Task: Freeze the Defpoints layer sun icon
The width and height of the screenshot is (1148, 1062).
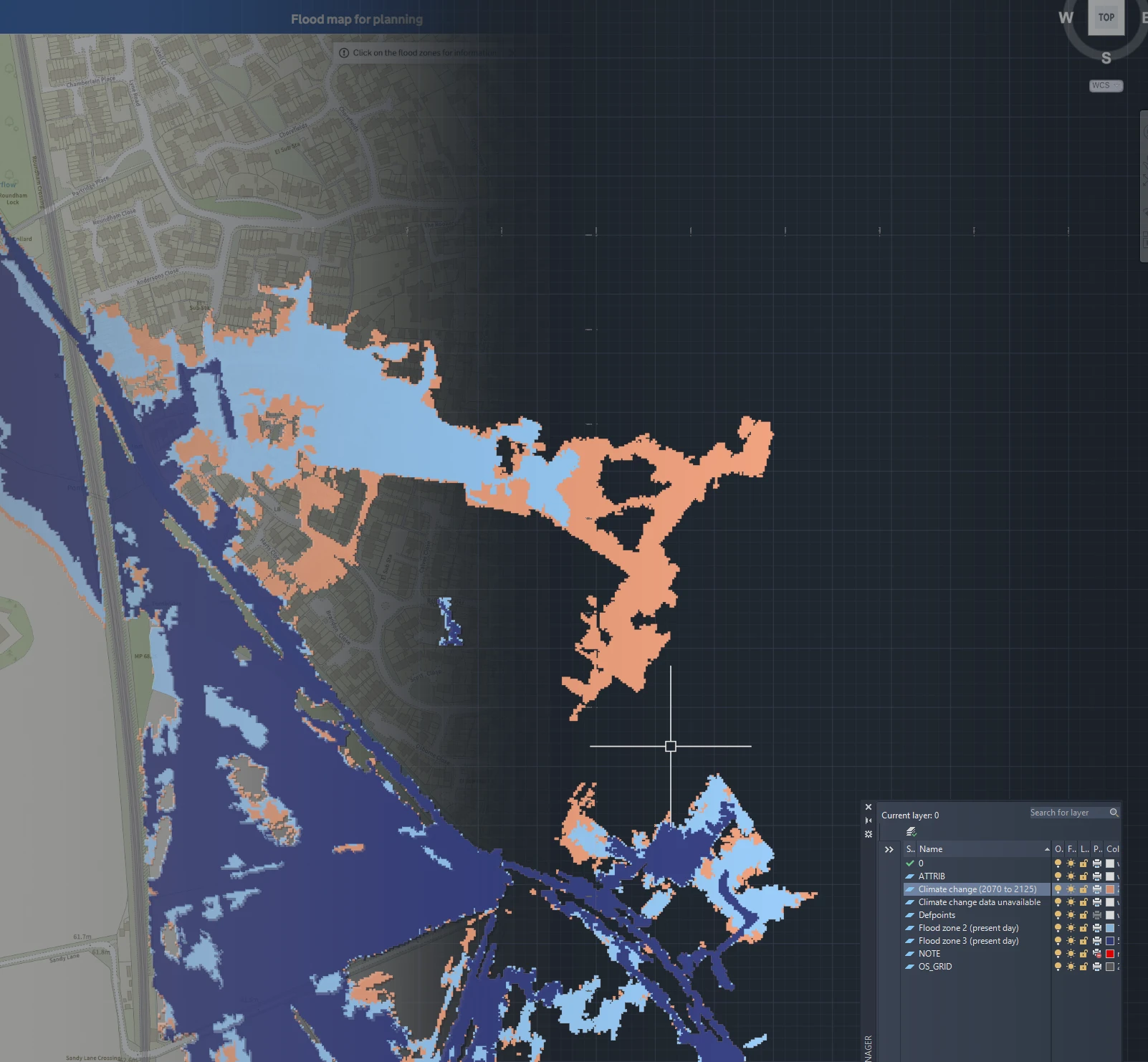Action: coord(1071,915)
